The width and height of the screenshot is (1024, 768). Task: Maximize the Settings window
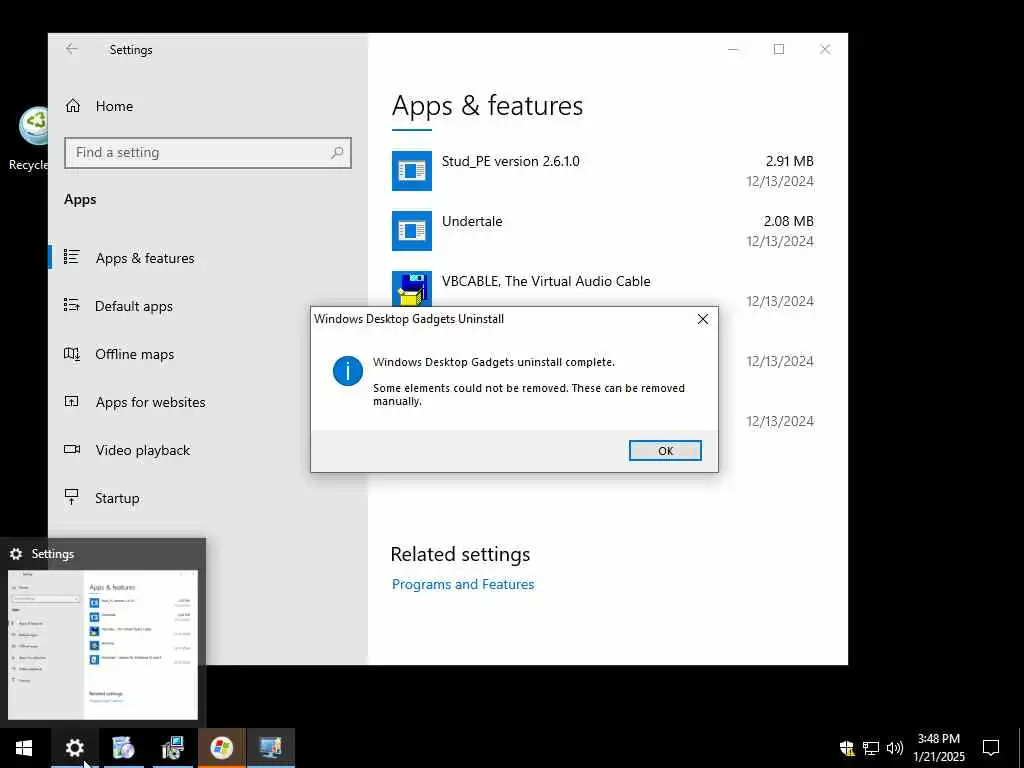click(778, 49)
